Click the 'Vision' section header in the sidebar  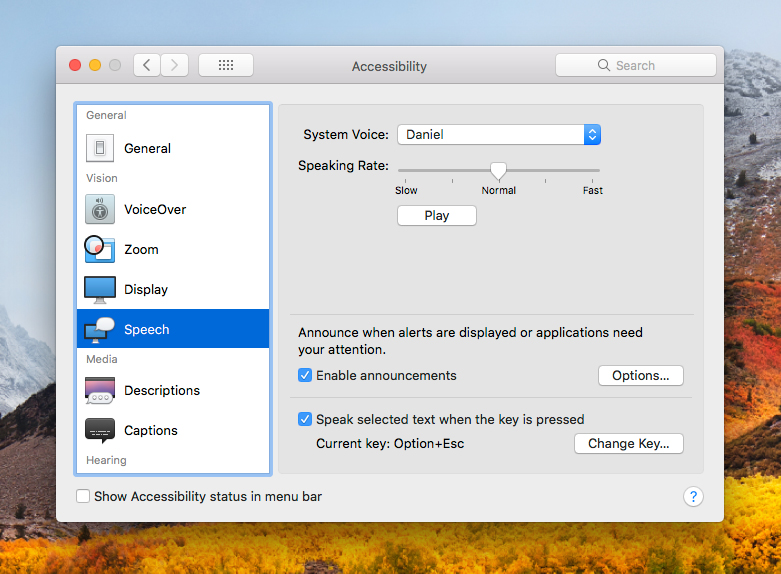point(102,178)
